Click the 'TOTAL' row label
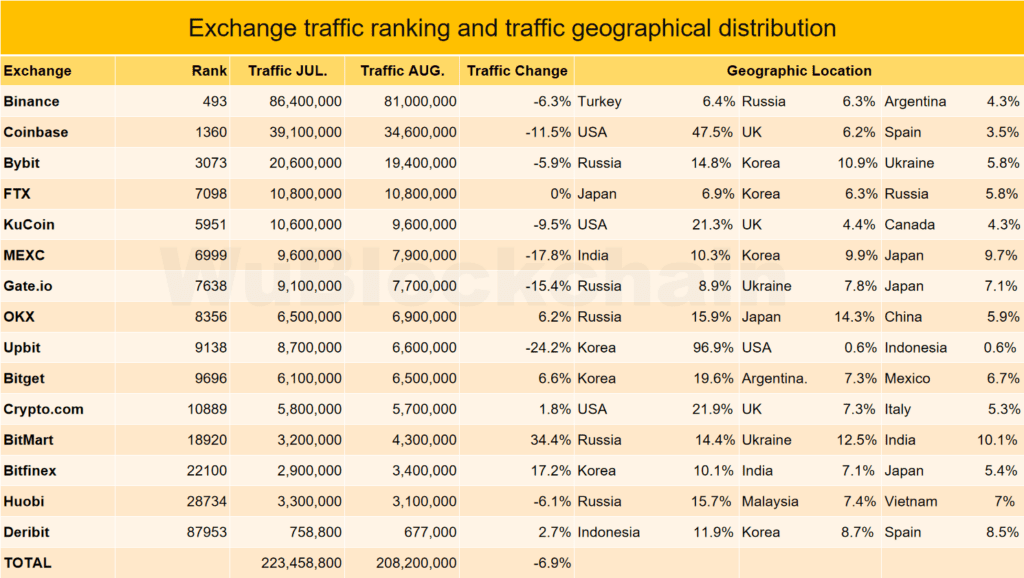 coord(27,562)
